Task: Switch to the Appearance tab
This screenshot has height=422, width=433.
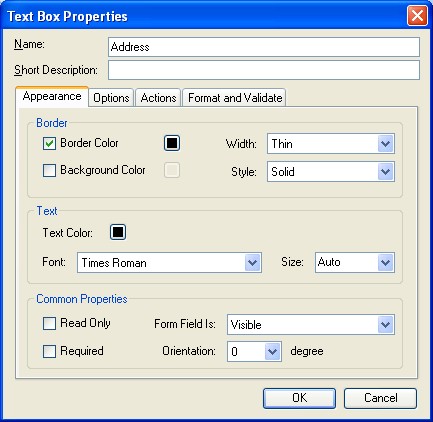Action: tap(52, 97)
